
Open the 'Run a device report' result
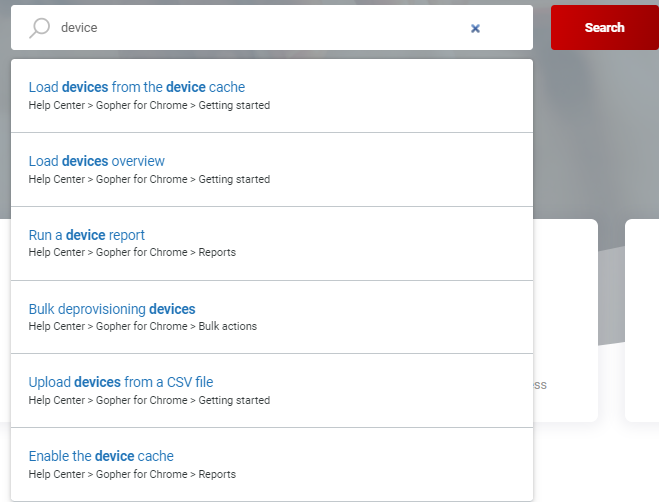coord(86,235)
